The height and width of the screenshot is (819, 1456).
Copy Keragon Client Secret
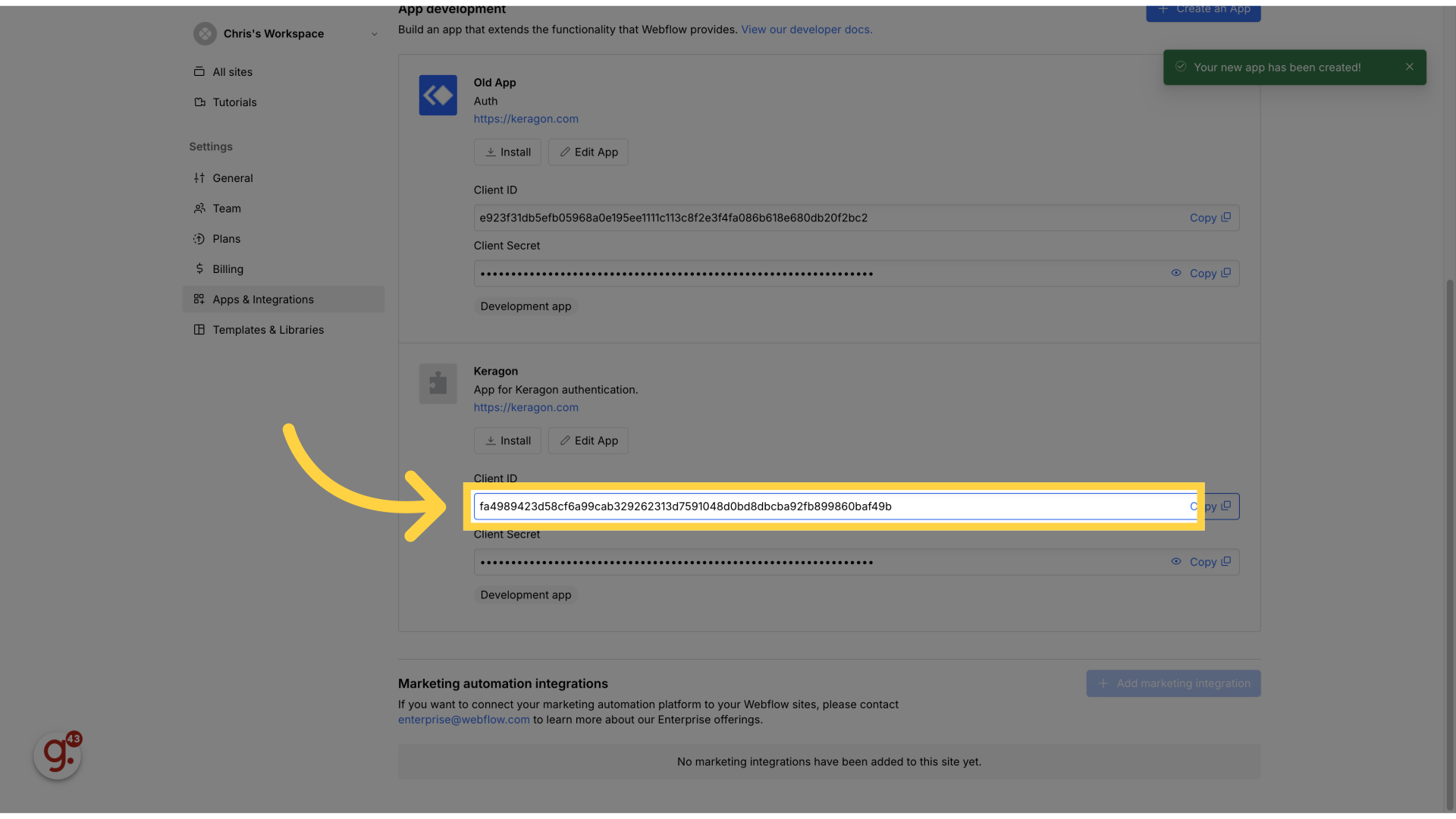1210,562
